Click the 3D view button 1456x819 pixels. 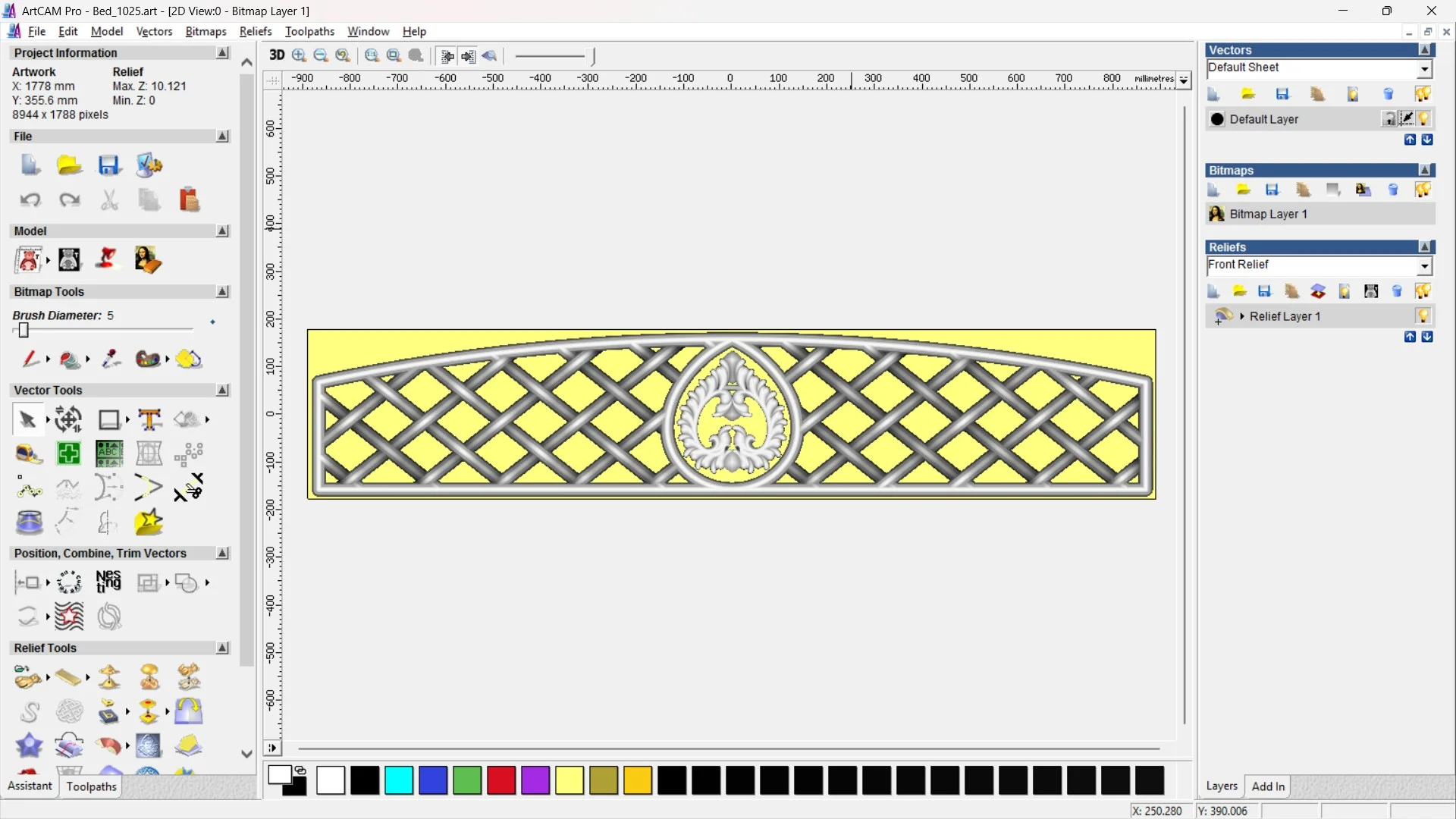(x=277, y=55)
